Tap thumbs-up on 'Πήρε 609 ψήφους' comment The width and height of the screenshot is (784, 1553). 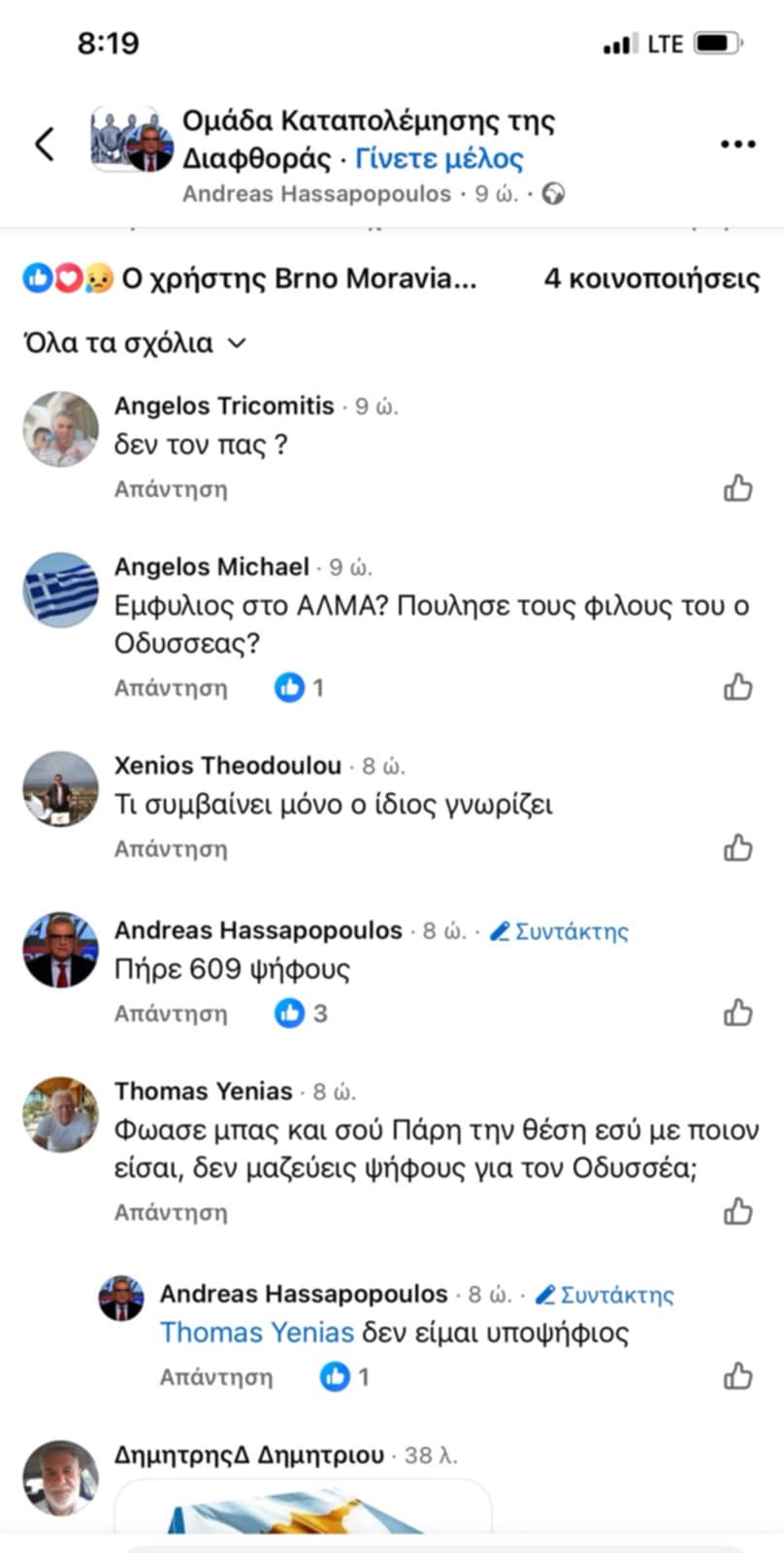pyautogui.click(x=738, y=1012)
